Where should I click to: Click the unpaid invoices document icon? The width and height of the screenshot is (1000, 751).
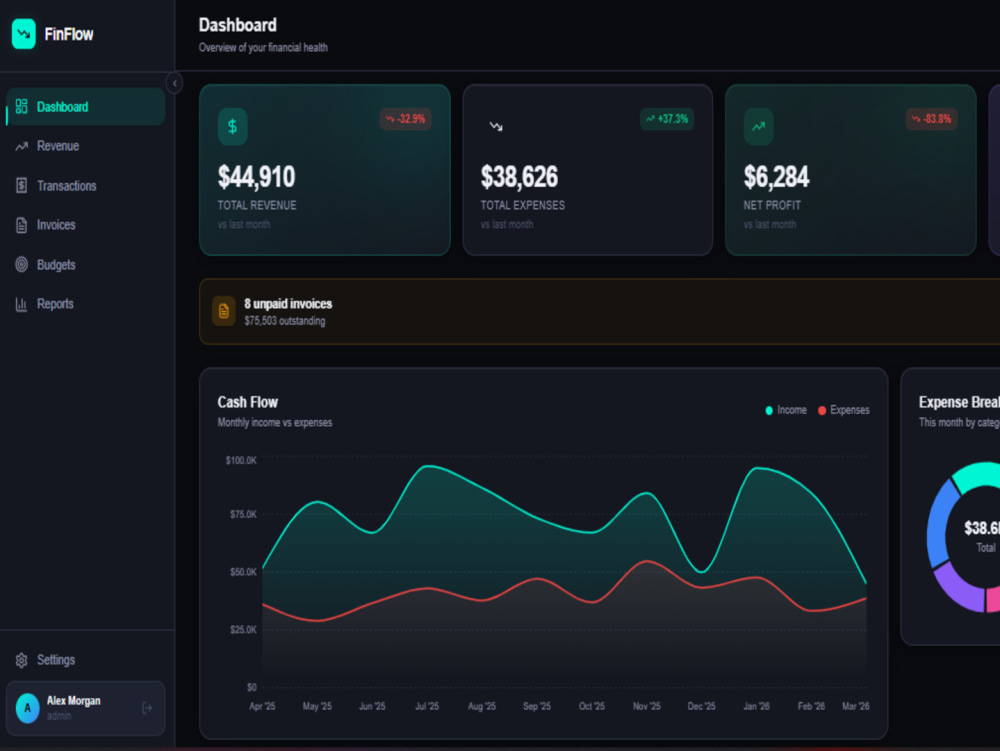[224, 311]
